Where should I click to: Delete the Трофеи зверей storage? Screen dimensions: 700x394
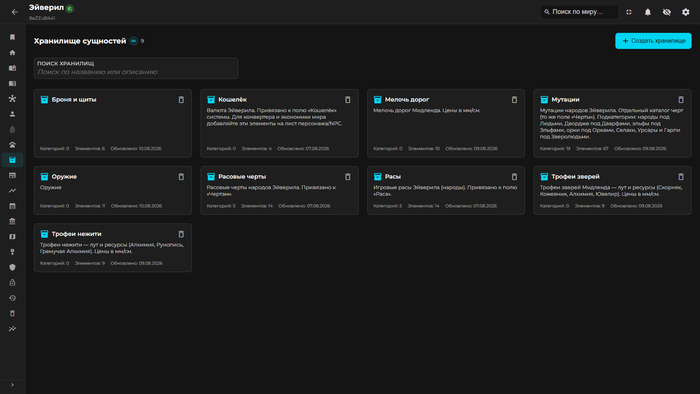681,177
